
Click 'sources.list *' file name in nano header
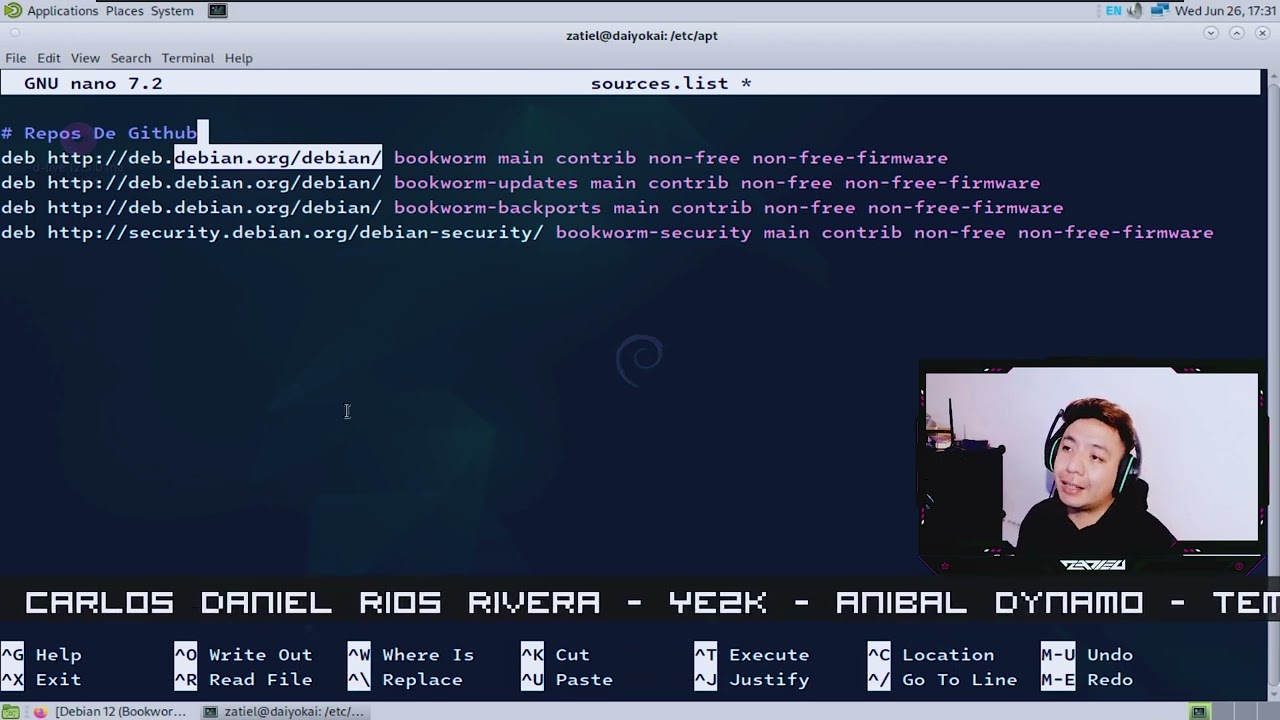click(671, 84)
